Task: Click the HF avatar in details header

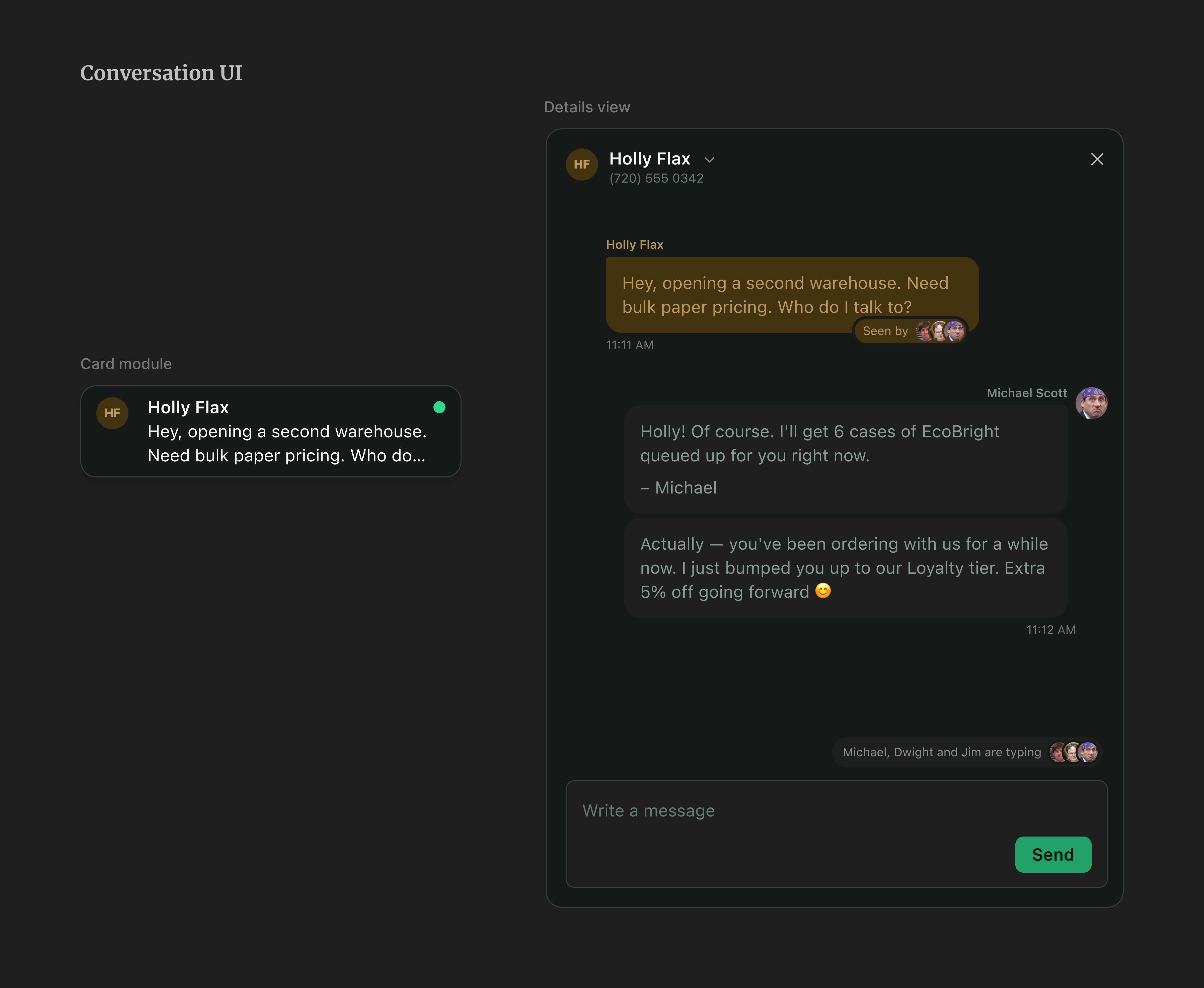Action: [581, 164]
